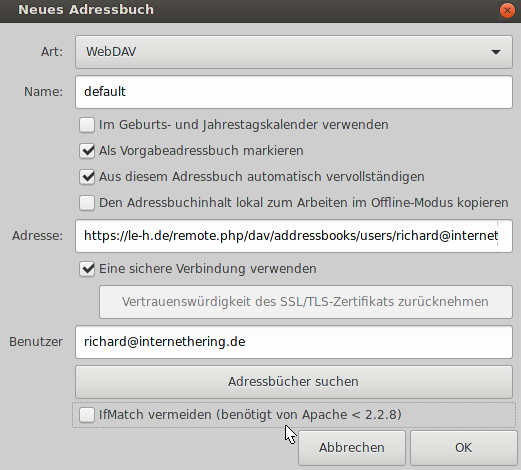Click the Name: label
The height and width of the screenshot is (470, 521).
[x=43, y=92]
